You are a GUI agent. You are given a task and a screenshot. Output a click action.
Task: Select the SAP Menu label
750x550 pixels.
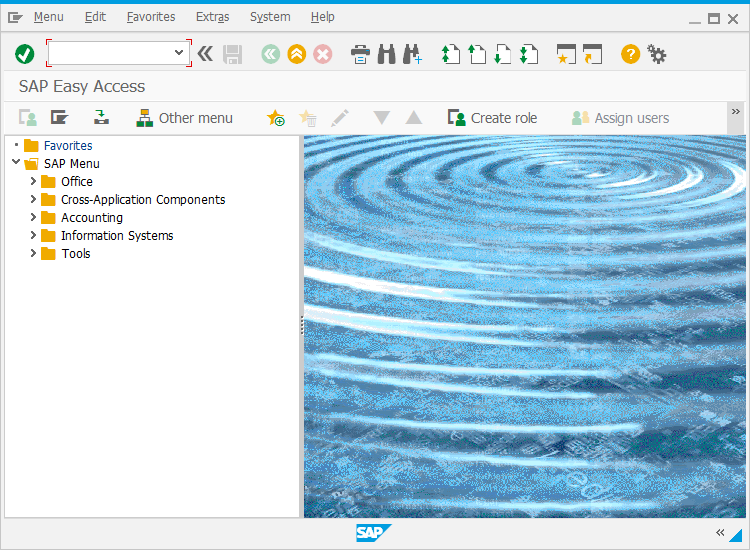point(72,164)
